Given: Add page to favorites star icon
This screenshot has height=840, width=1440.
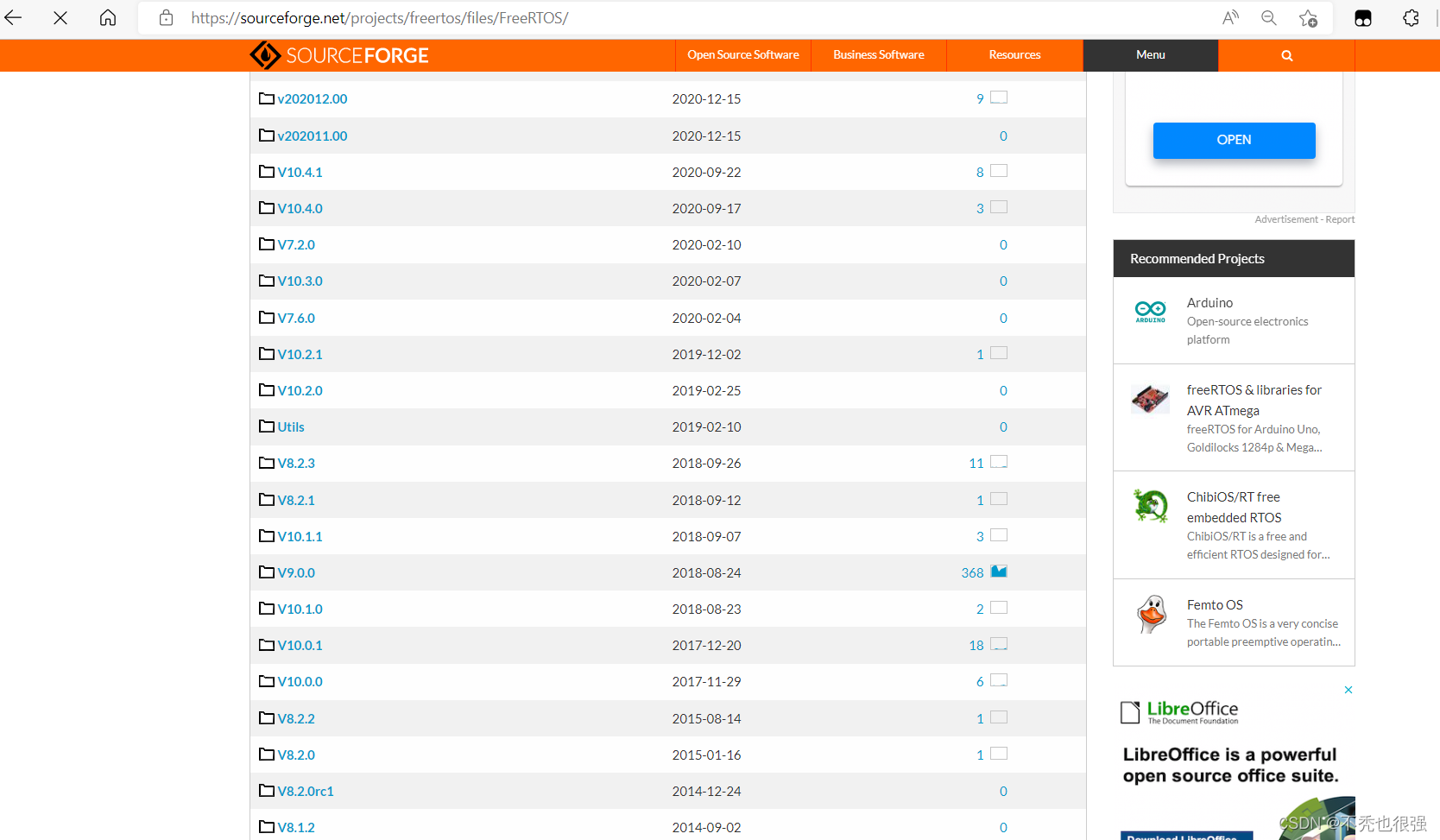Looking at the screenshot, I should click(1308, 18).
